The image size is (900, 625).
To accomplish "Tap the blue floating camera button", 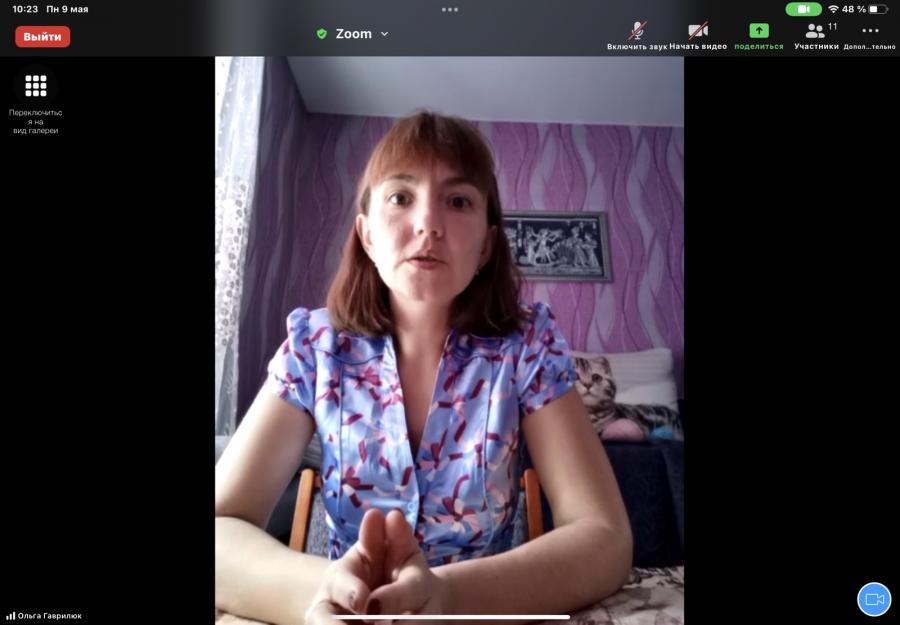I will click(x=874, y=599).
